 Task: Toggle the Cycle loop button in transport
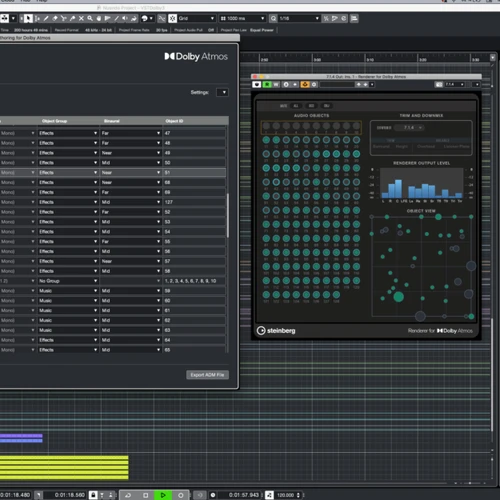tap(128, 495)
